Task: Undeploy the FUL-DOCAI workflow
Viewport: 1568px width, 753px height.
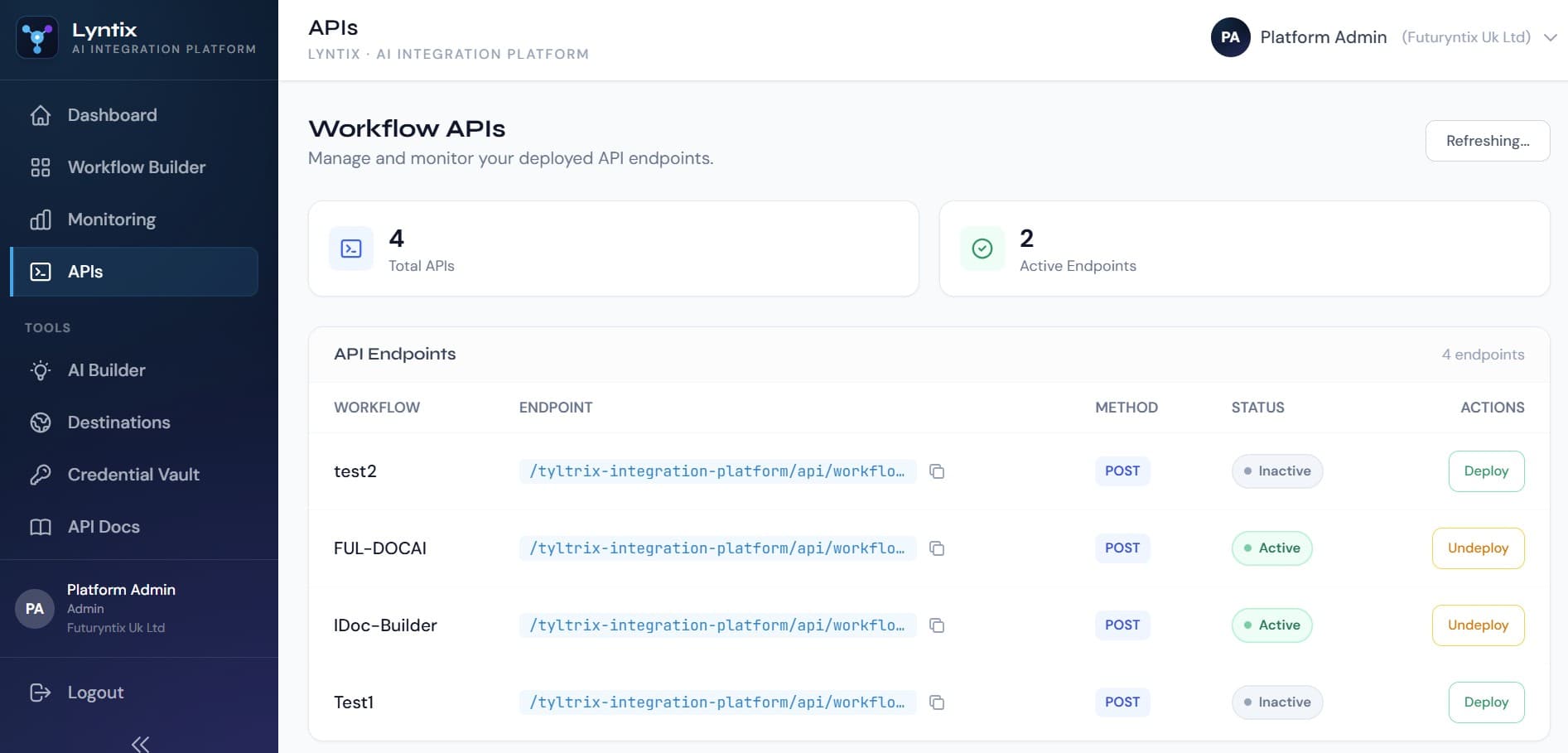Action: (1478, 548)
